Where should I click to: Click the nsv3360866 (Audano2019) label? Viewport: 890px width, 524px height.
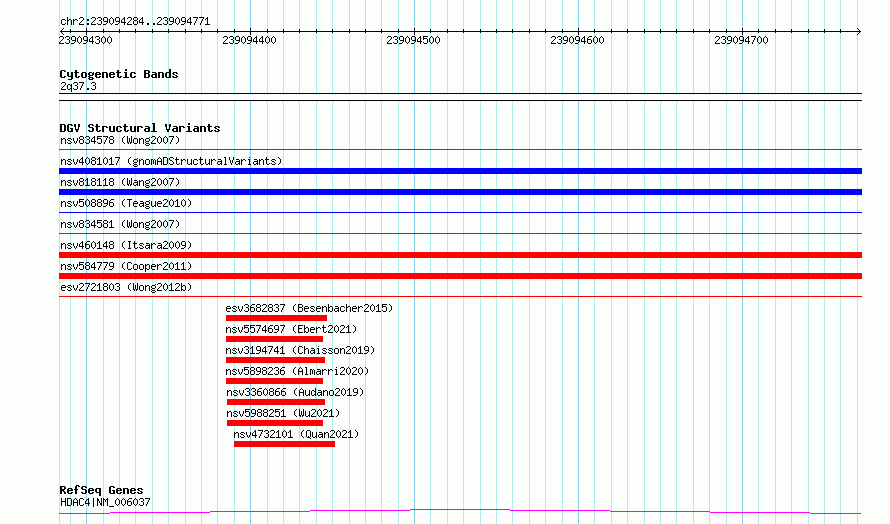[295, 392]
